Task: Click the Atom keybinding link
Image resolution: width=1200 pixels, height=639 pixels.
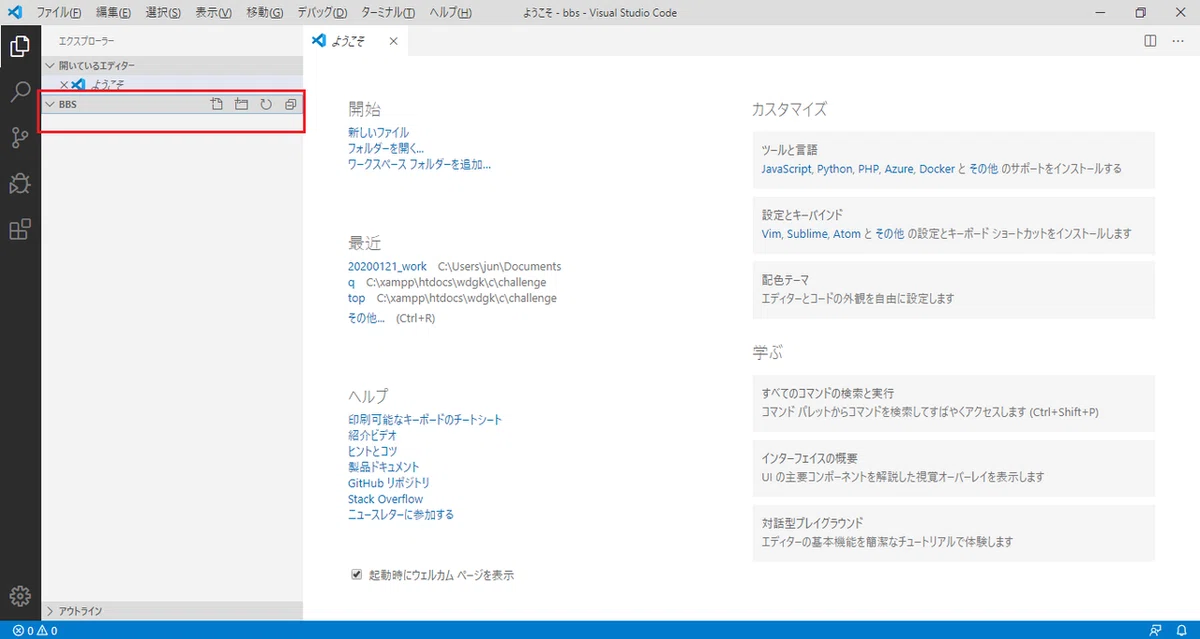Action: [x=847, y=233]
